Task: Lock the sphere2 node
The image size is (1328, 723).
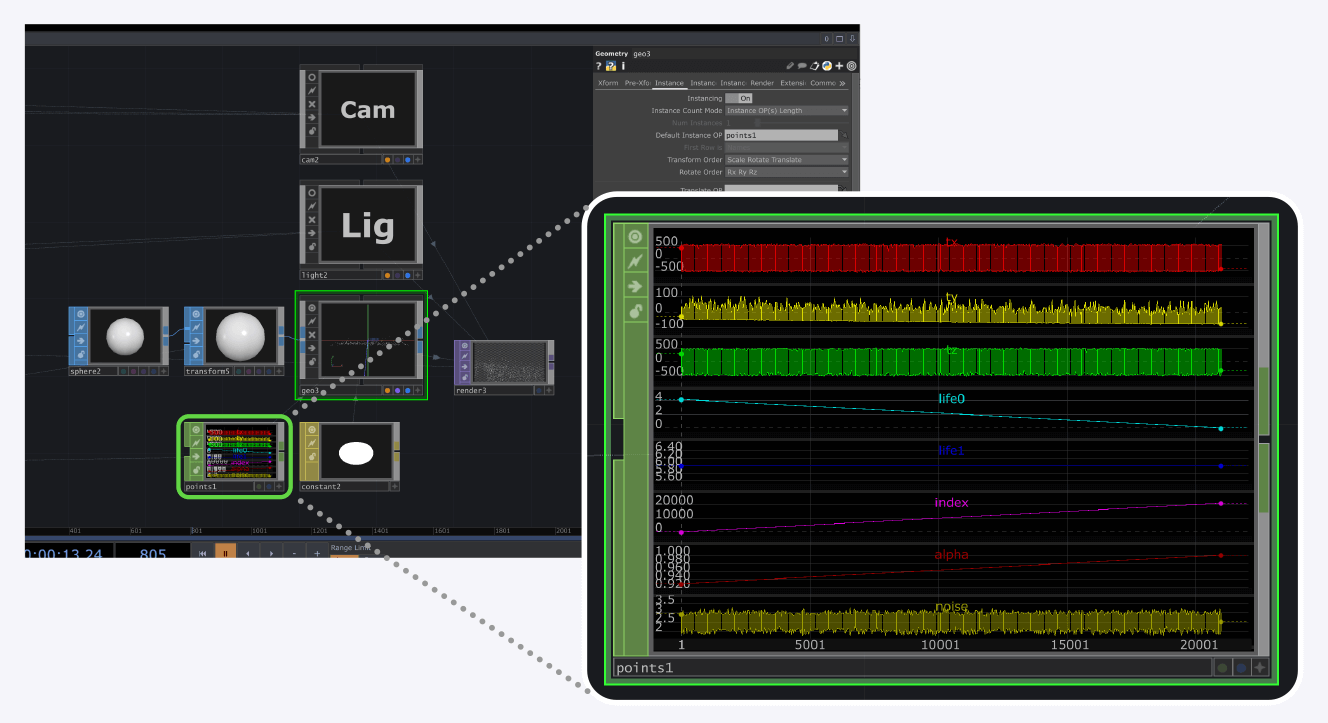Action: (x=81, y=354)
